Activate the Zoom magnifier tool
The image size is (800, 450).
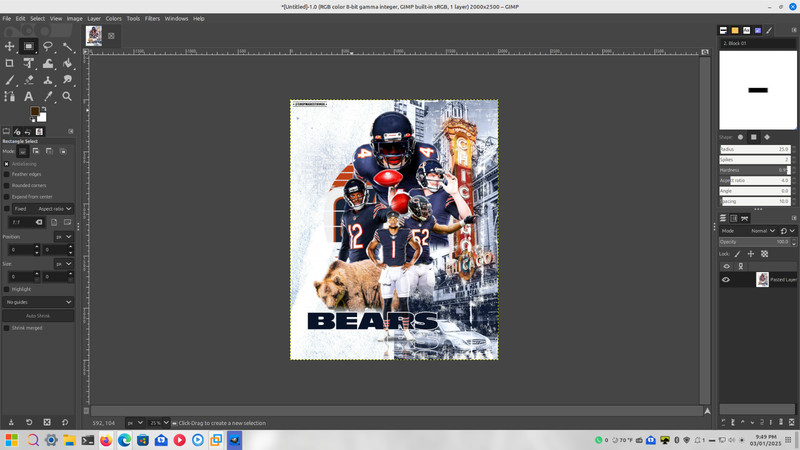(x=67, y=96)
